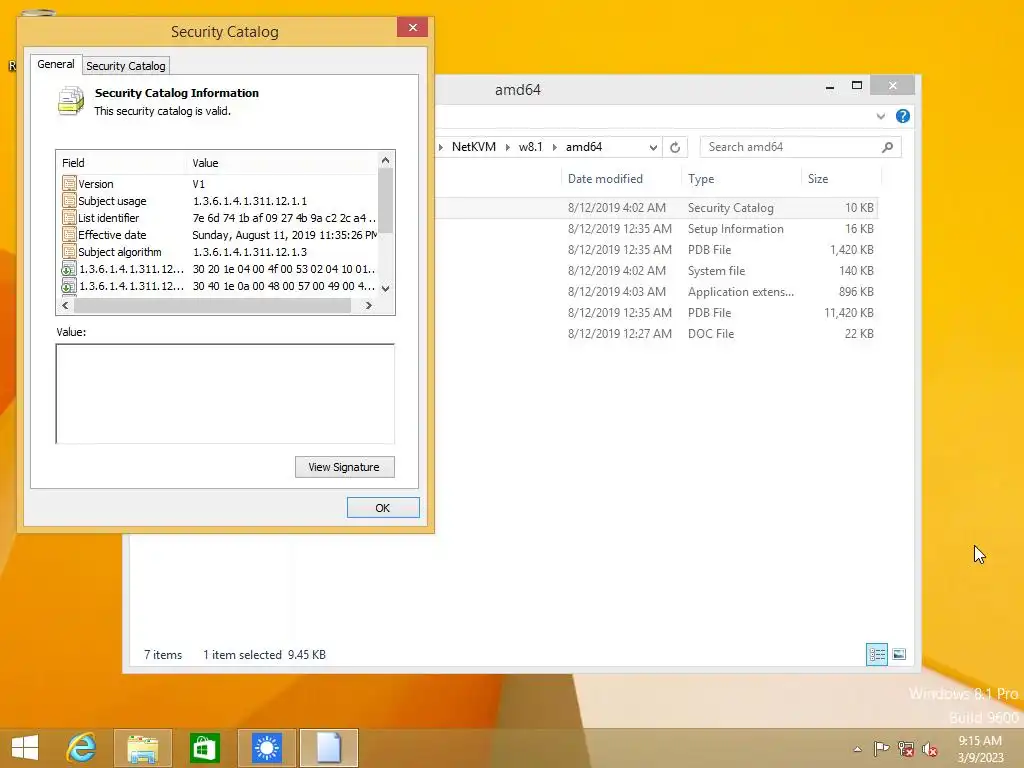Viewport: 1024px width, 768px height.
Task: Refresh the amd64 folder view
Action: (675, 148)
